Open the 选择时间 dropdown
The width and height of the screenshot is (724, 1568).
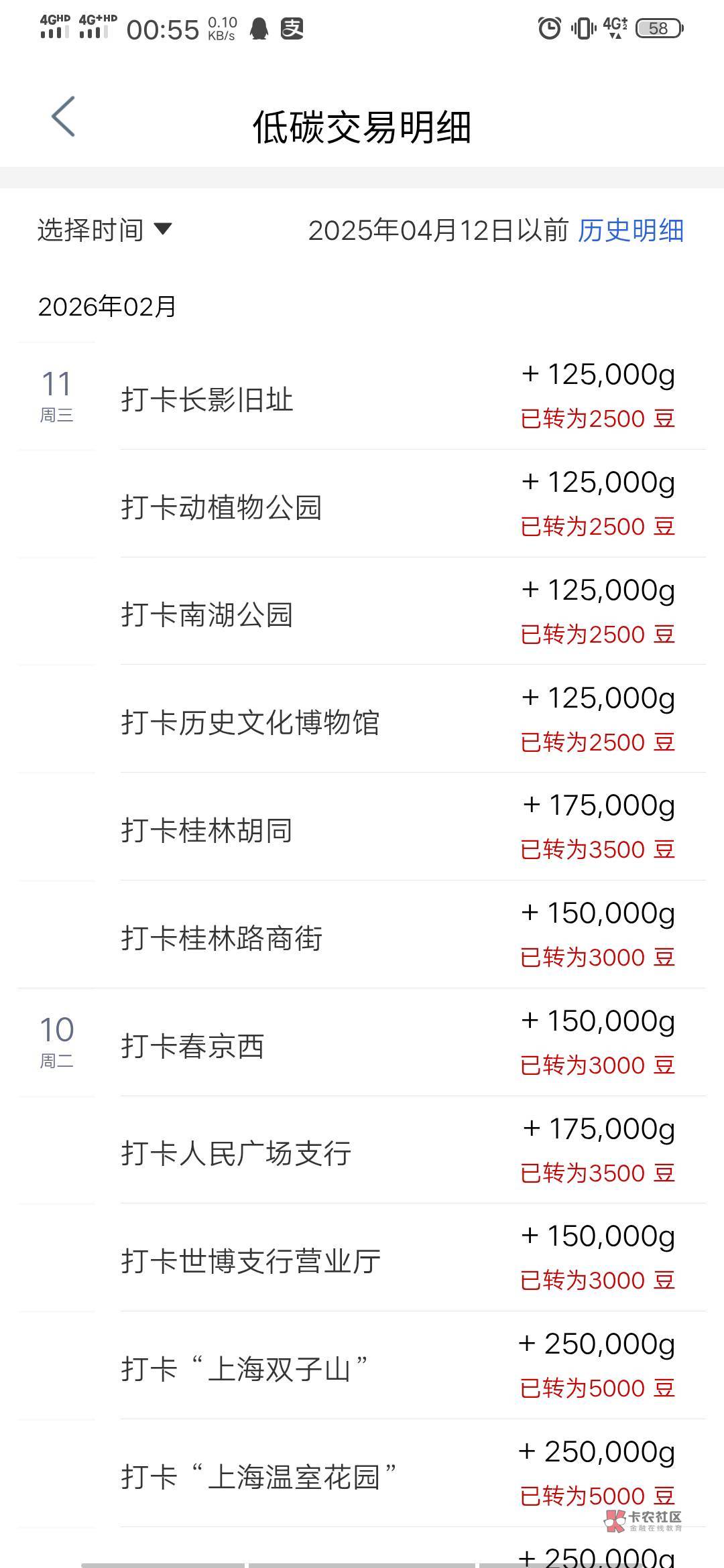(x=105, y=230)
